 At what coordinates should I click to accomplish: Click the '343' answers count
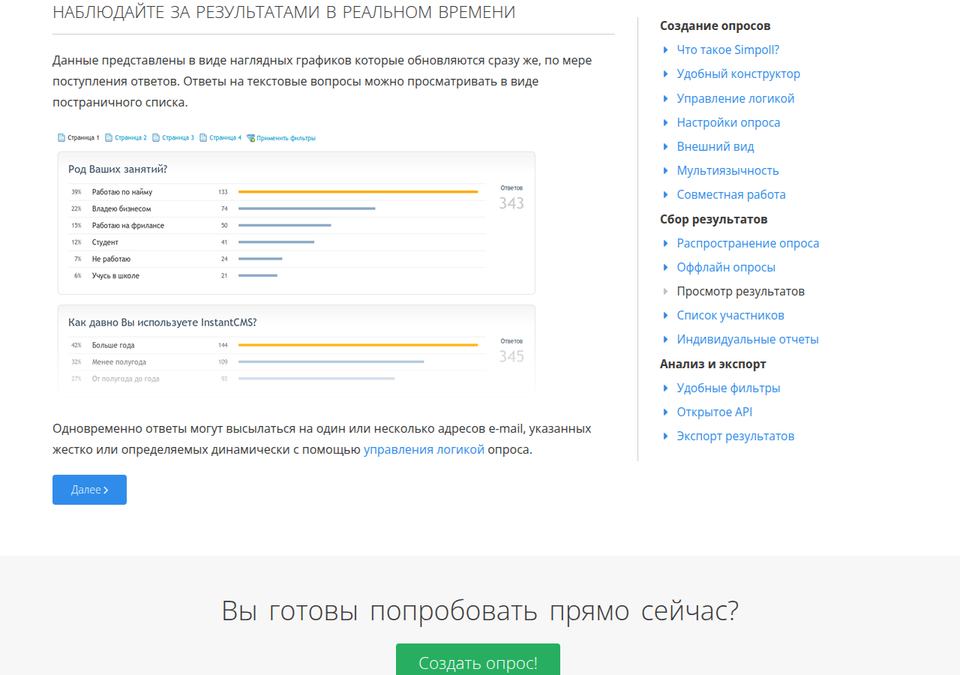coord(511,203)
